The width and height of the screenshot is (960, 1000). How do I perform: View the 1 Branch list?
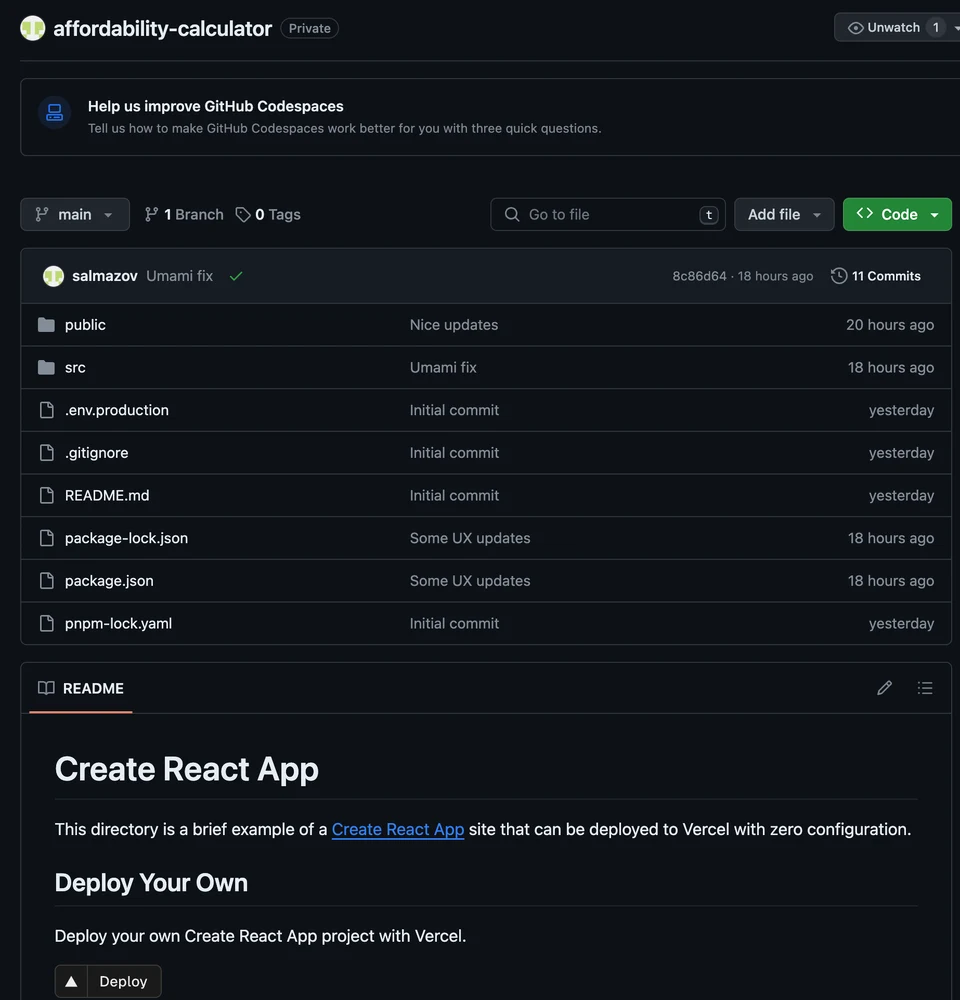coord(184,214)
